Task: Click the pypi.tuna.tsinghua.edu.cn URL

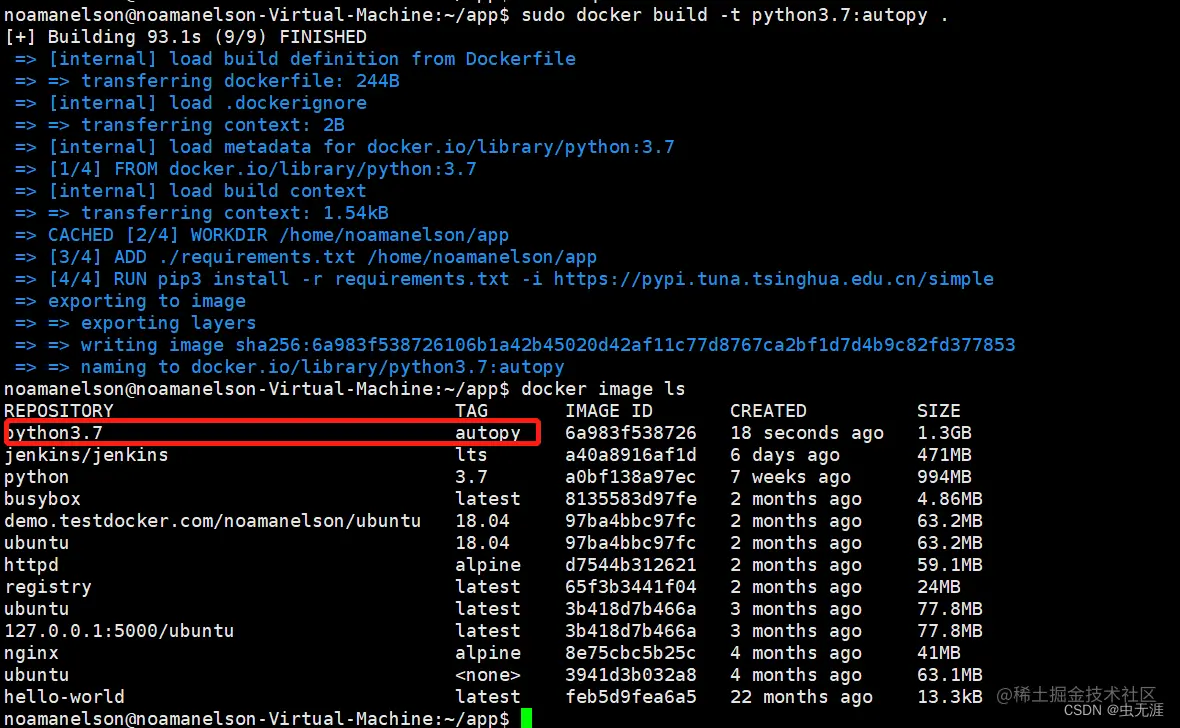Action: click(x=774, y=279)
